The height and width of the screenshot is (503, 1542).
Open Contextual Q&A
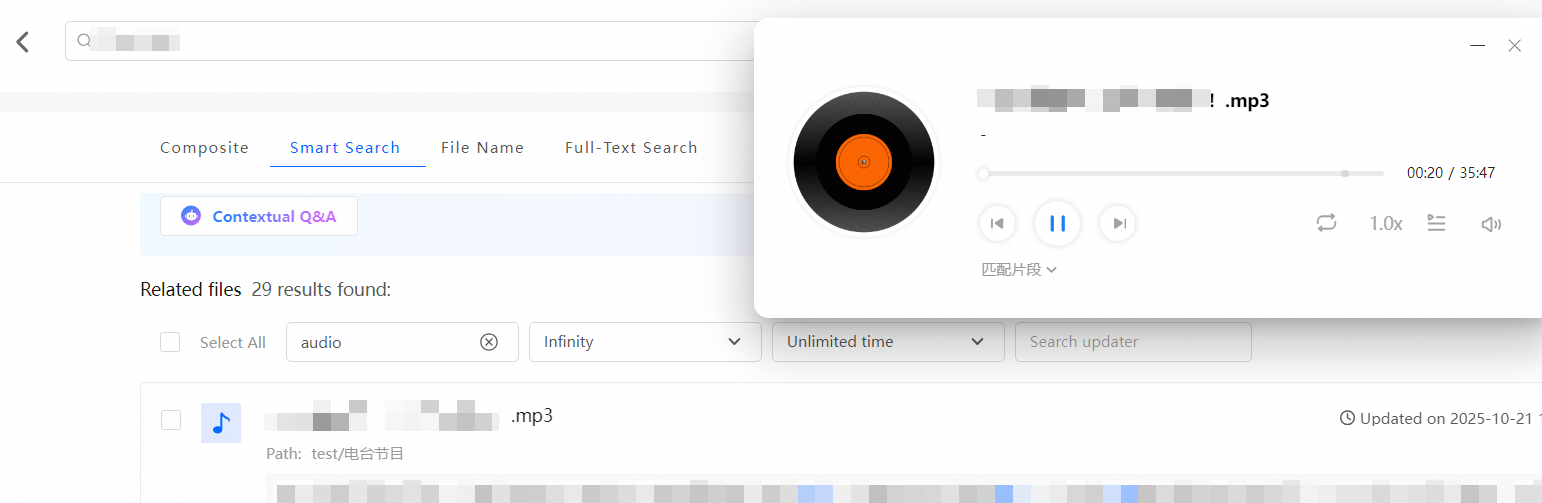[x=259, y=216]
